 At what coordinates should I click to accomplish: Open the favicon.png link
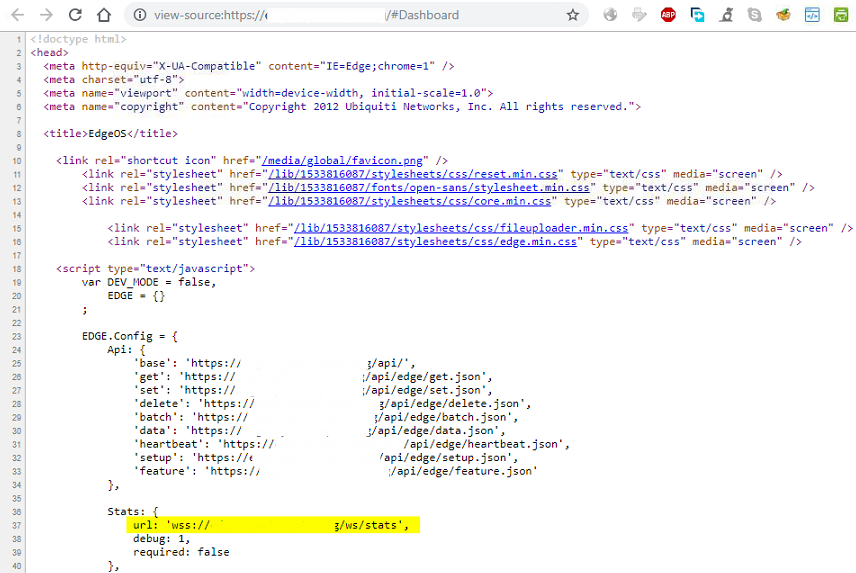[342, 160]
